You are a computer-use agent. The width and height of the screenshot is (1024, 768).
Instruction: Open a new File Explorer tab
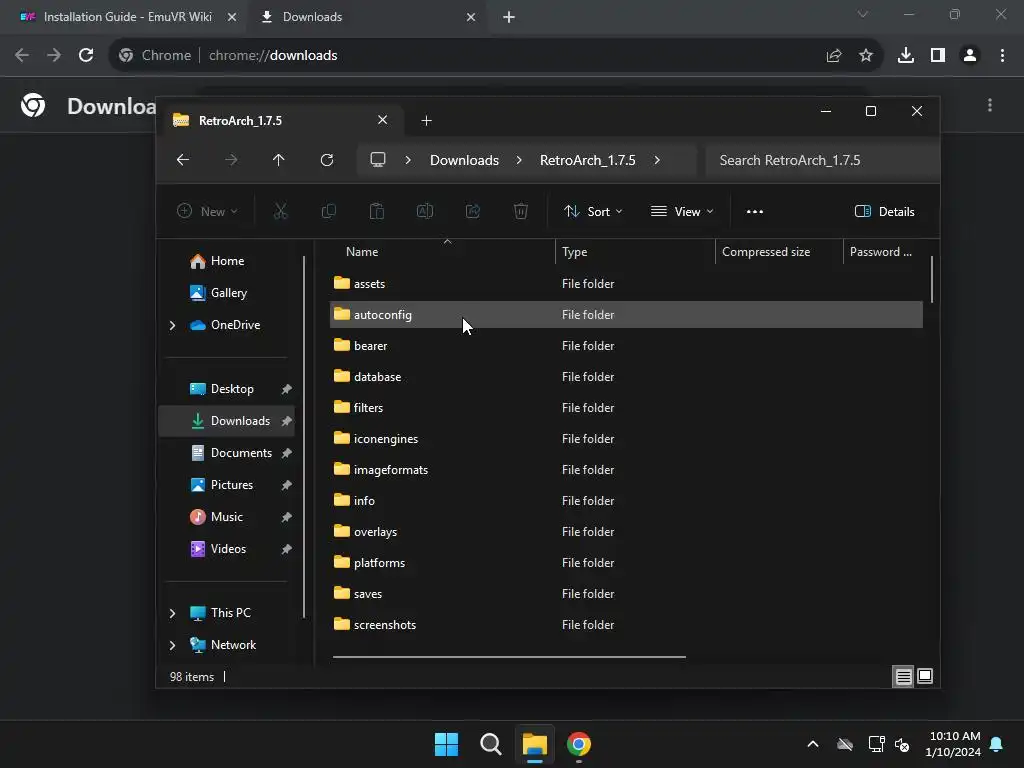click(x=426, y=120)
